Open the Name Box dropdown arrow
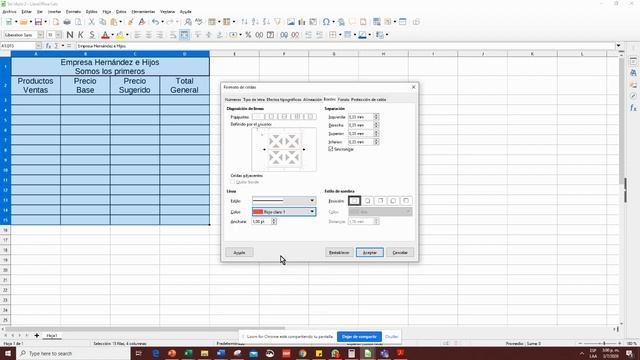 coord(38,46)
